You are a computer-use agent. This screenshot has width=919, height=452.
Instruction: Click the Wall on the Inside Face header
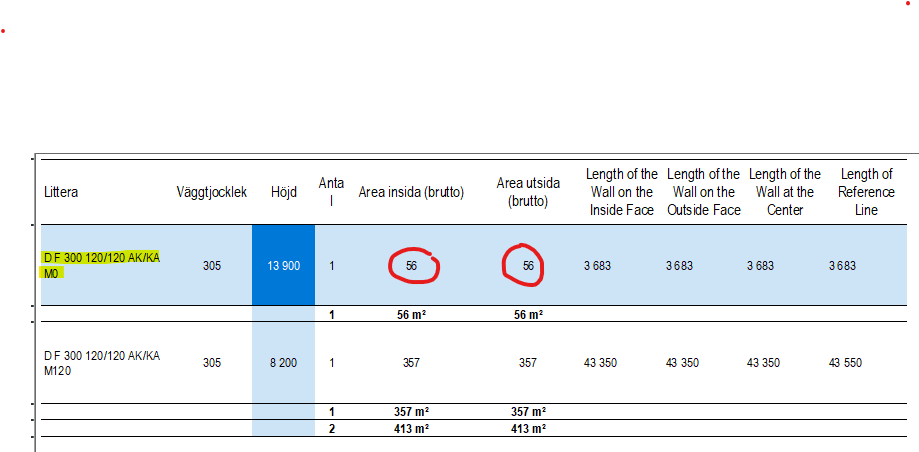(x=621, y=192)
